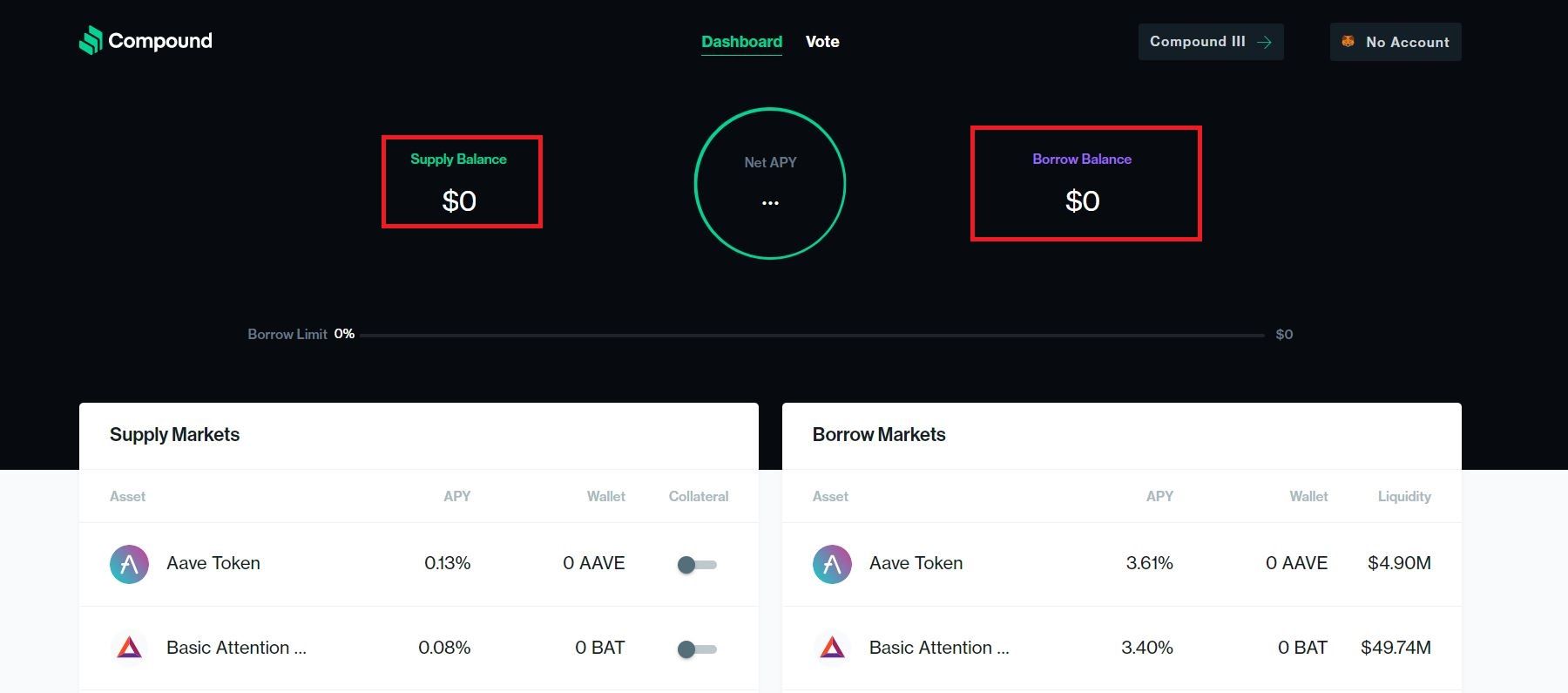Click 0 BAT wallet in Borrow Markets
Viewport: 1568px width, 693px height.
(1303, 648)
